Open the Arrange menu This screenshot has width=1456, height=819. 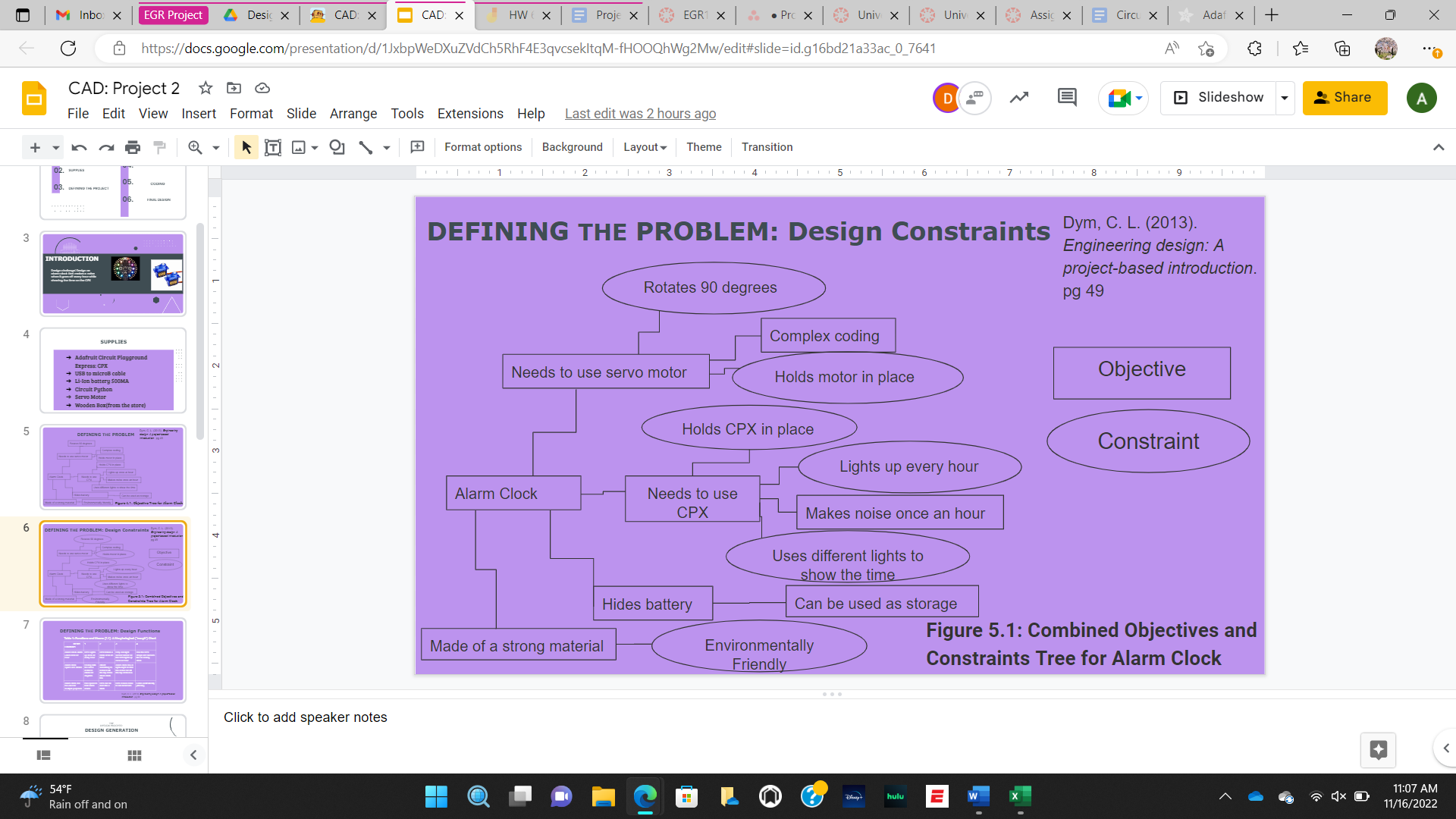353,114
